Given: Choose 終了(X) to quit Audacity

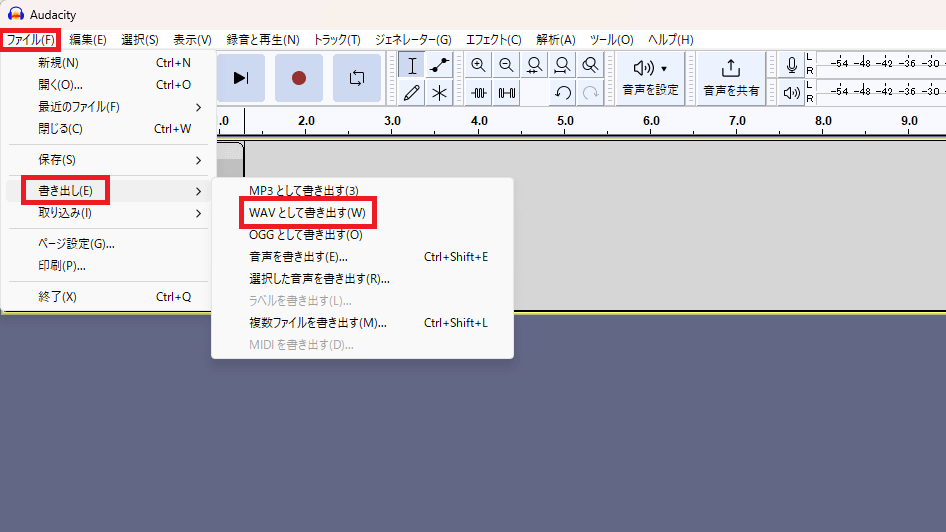Looking at the screenshot, I should click(109, 297).
